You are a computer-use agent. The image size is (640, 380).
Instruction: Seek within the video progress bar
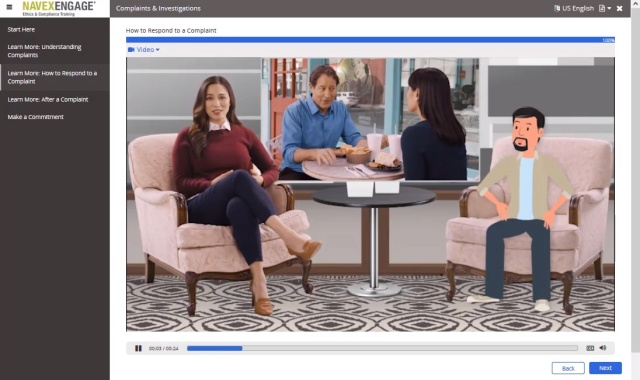(382, 348)
